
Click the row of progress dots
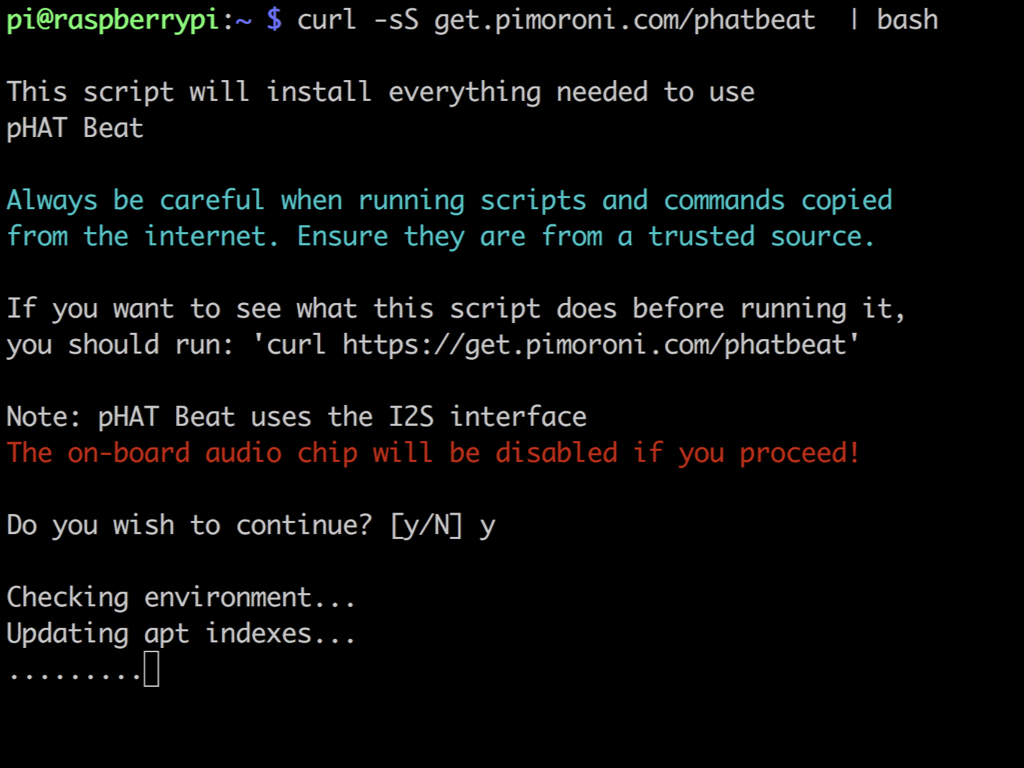75,677
